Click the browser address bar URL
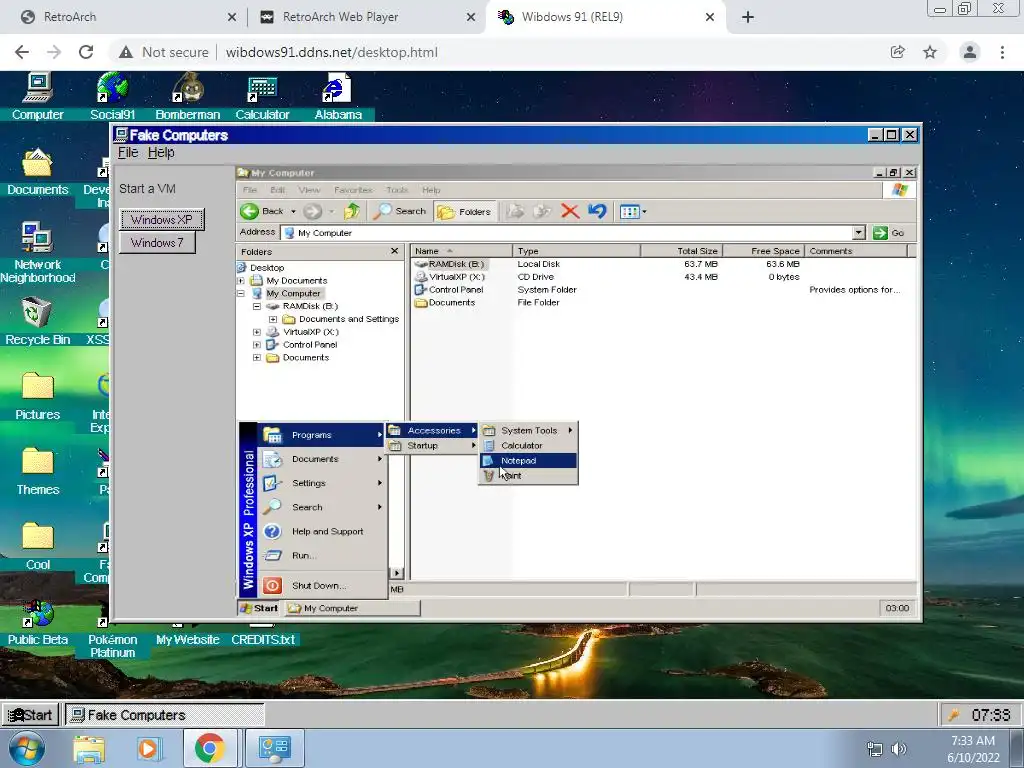Viewport: 1024px width, 768px height. (332, 52)
